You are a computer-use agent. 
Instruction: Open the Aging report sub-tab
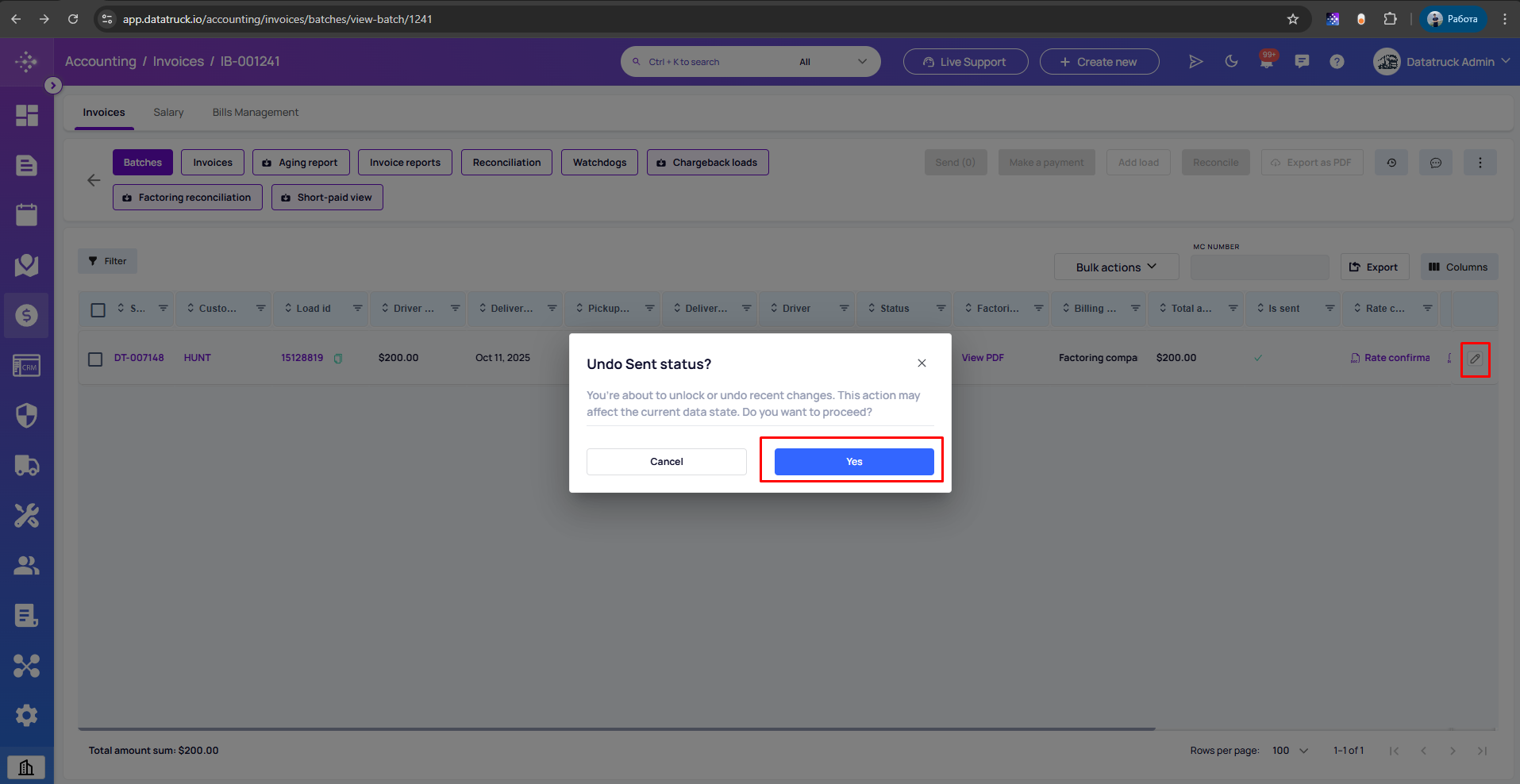click(301, 163)
